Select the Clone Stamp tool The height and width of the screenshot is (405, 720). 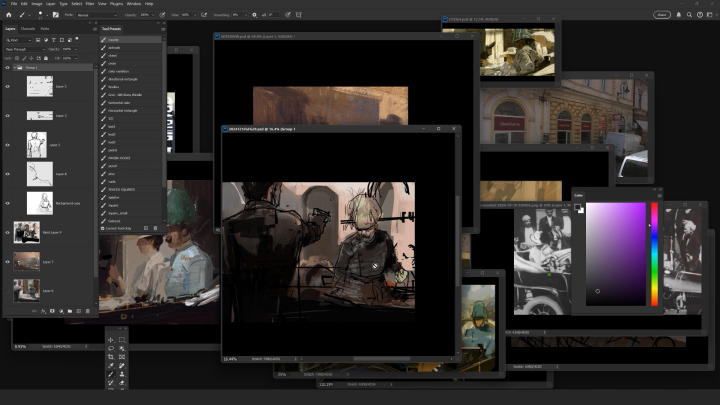[122, 374]
